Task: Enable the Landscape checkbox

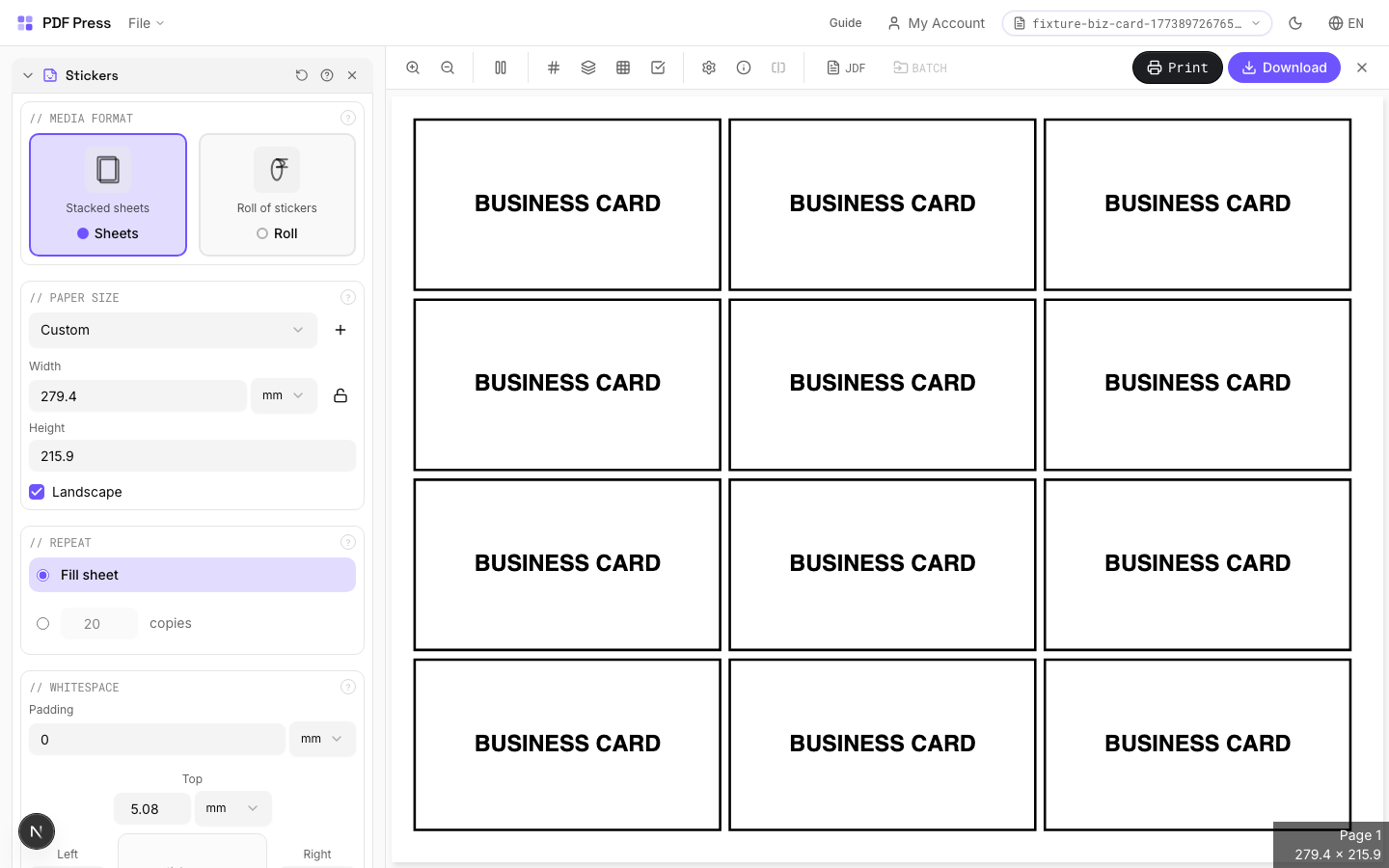Action: point(37,492)
